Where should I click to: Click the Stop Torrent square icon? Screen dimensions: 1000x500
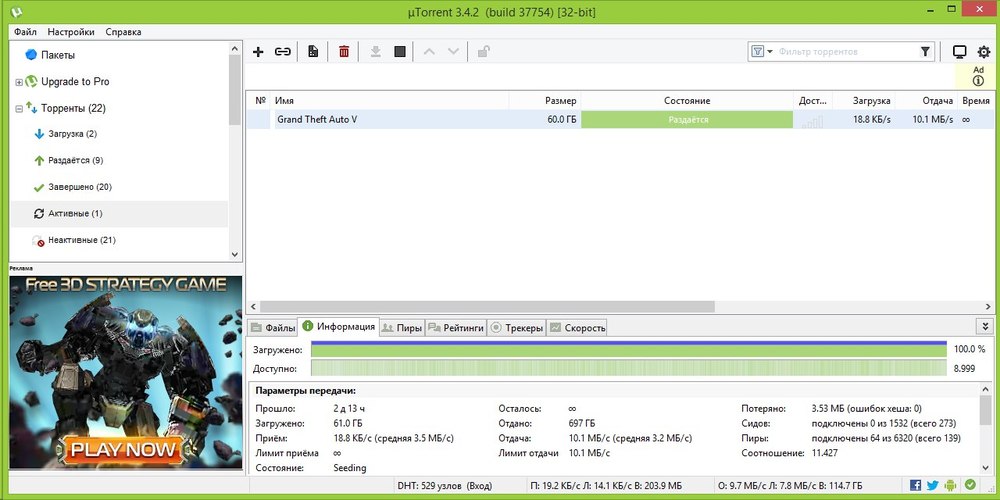click(400, 52)
